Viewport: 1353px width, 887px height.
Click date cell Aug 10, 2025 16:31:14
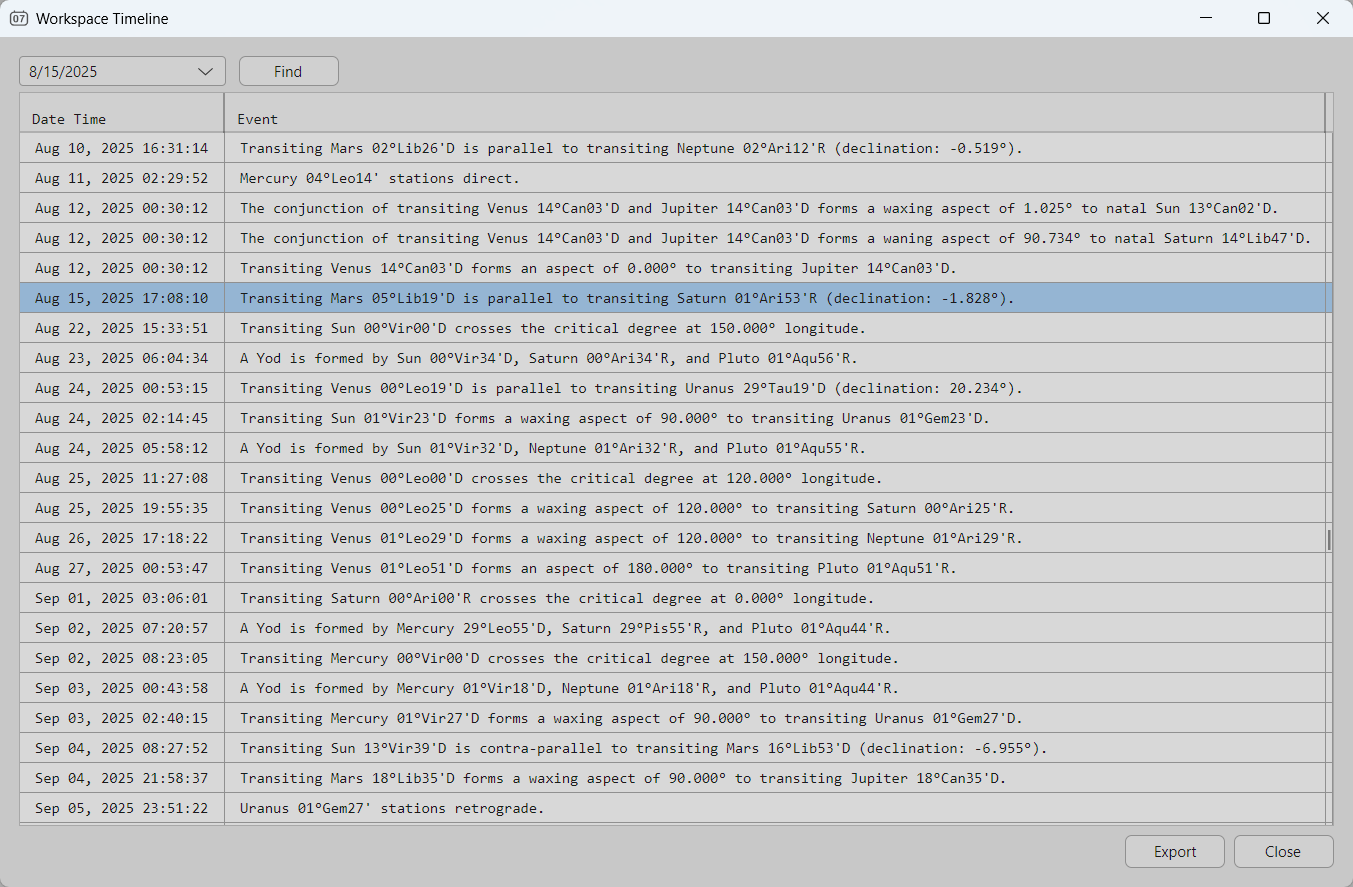coord(121,148)
